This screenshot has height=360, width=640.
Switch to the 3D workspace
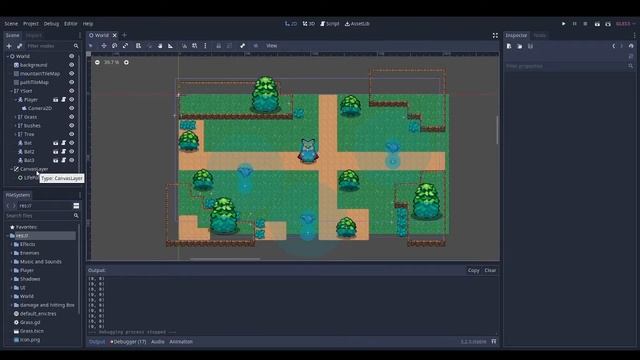pos(309,24)
